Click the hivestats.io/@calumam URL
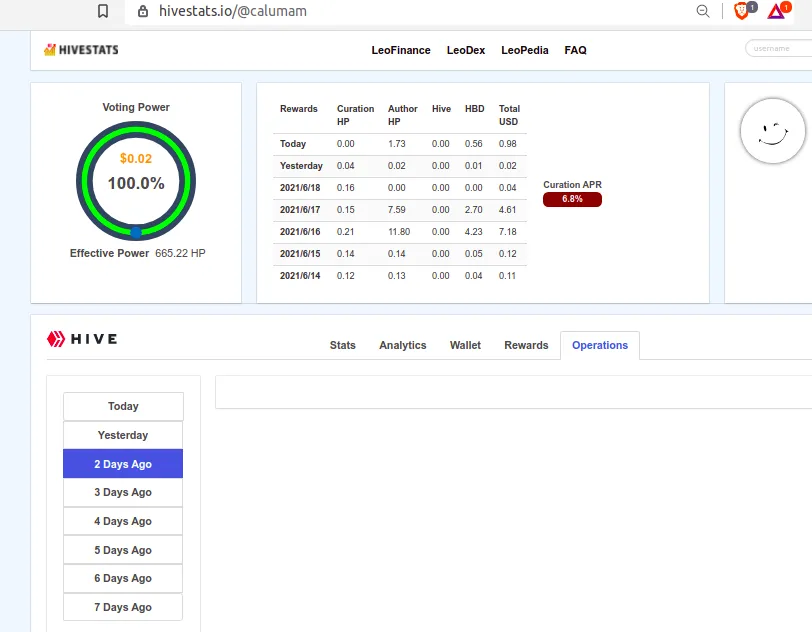The height and width of the screenshot is (632, 812). pyautogui.click(x=233, y=11)
